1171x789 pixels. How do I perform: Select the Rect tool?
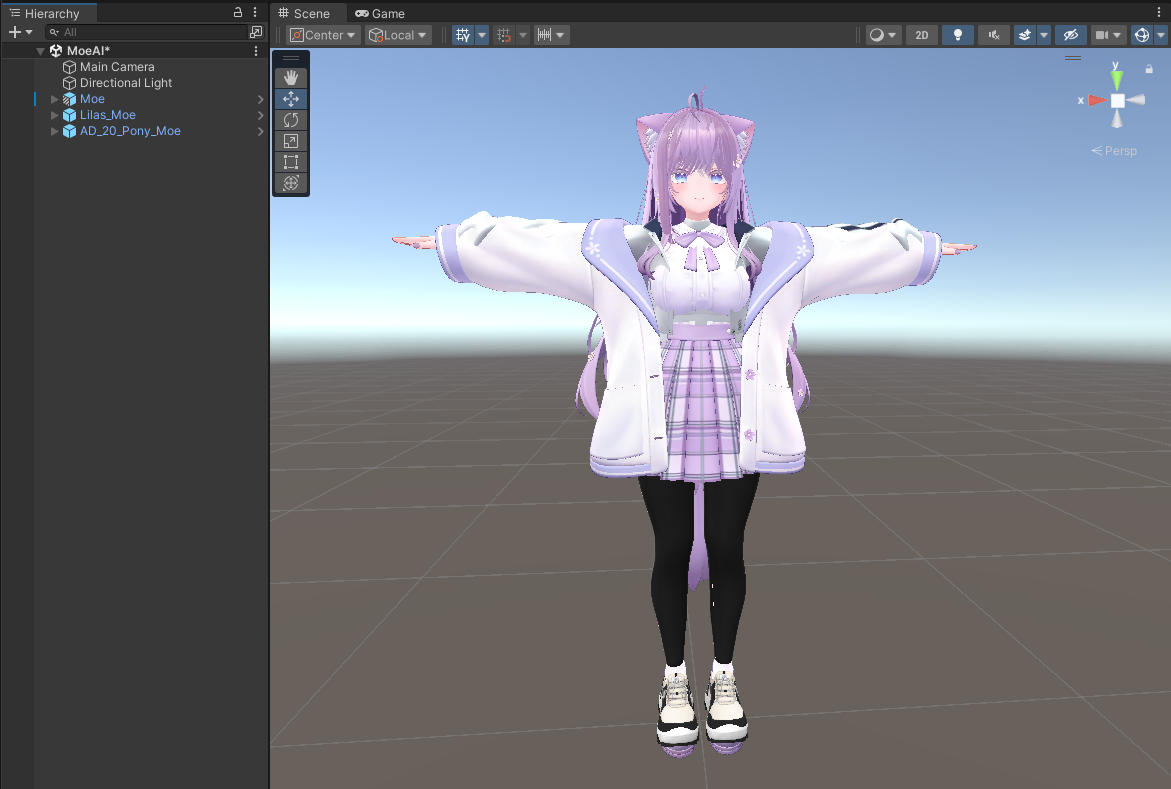pyautogui.click(x=291, y=161)
